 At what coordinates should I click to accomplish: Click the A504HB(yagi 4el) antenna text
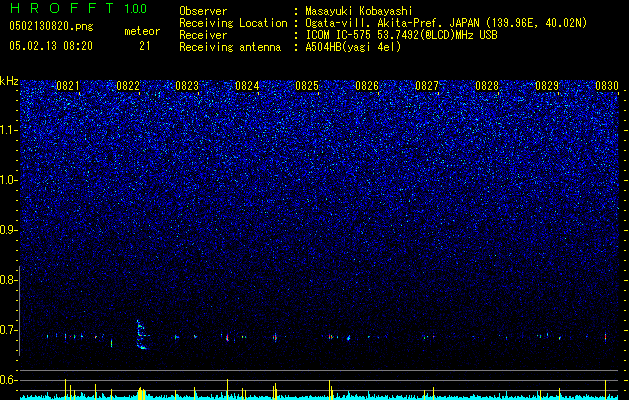click(353, 47)
